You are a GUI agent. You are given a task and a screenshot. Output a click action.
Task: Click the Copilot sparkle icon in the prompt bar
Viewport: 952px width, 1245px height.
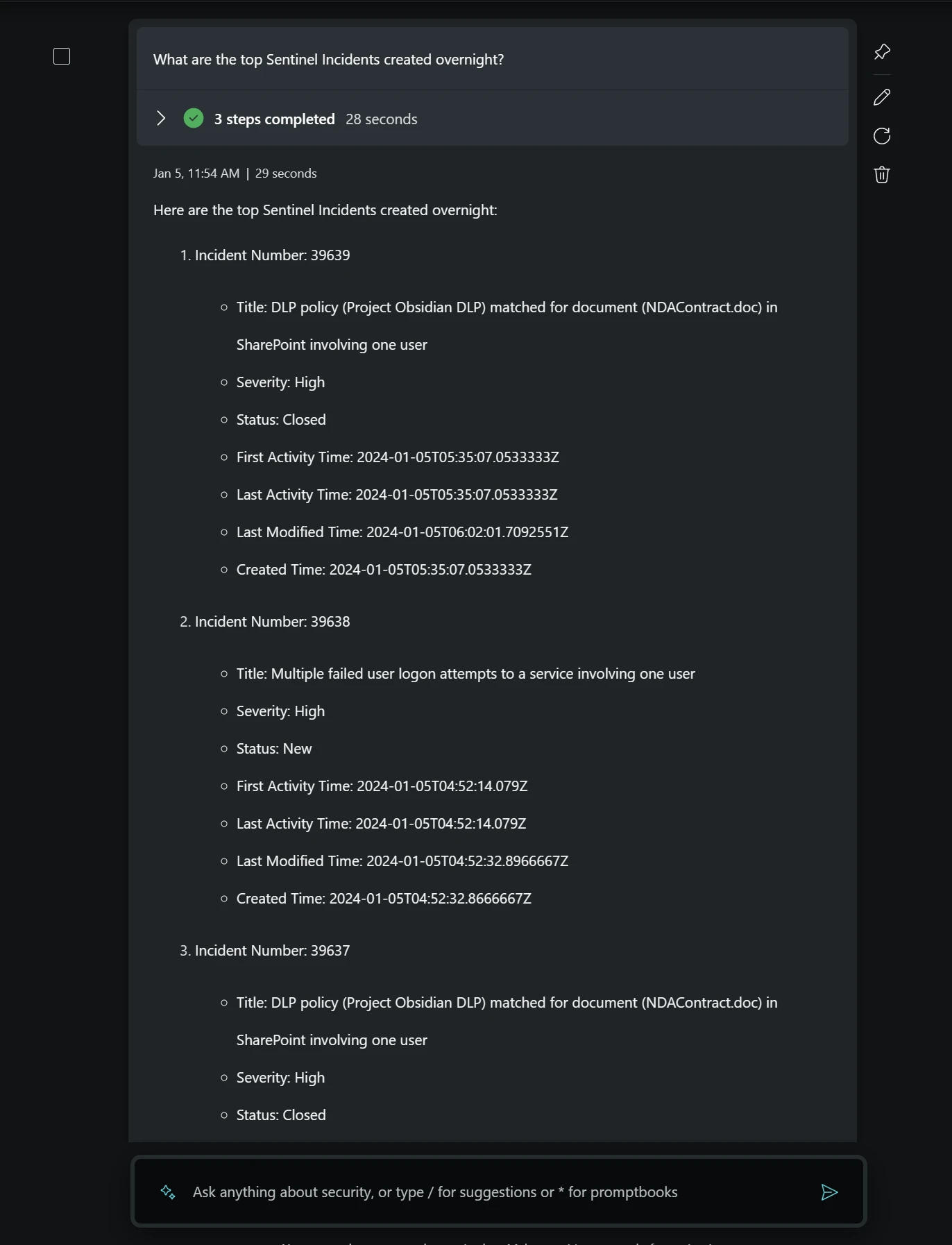click(x=167, y=1192)
